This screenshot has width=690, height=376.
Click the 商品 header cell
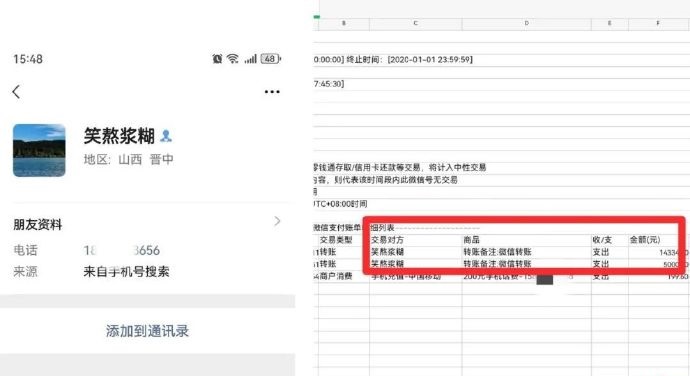pos(526,240)
